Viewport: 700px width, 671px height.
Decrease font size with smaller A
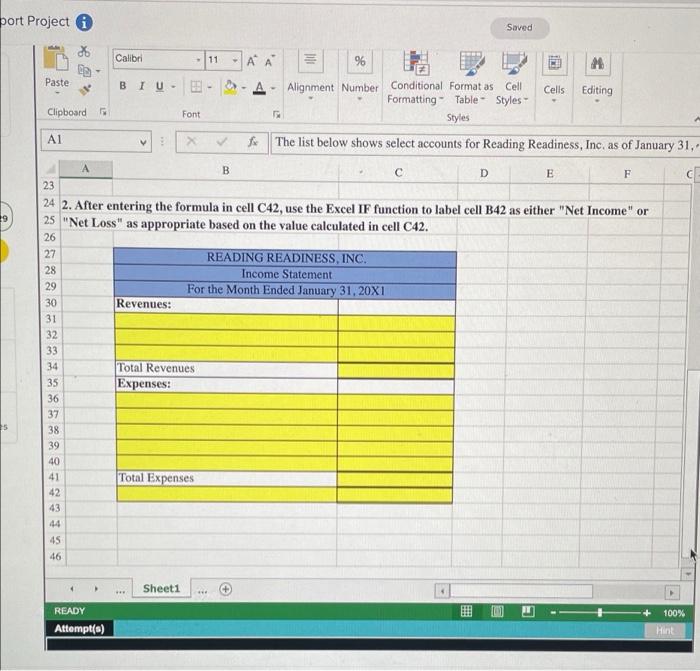click(x=269, y=61)
